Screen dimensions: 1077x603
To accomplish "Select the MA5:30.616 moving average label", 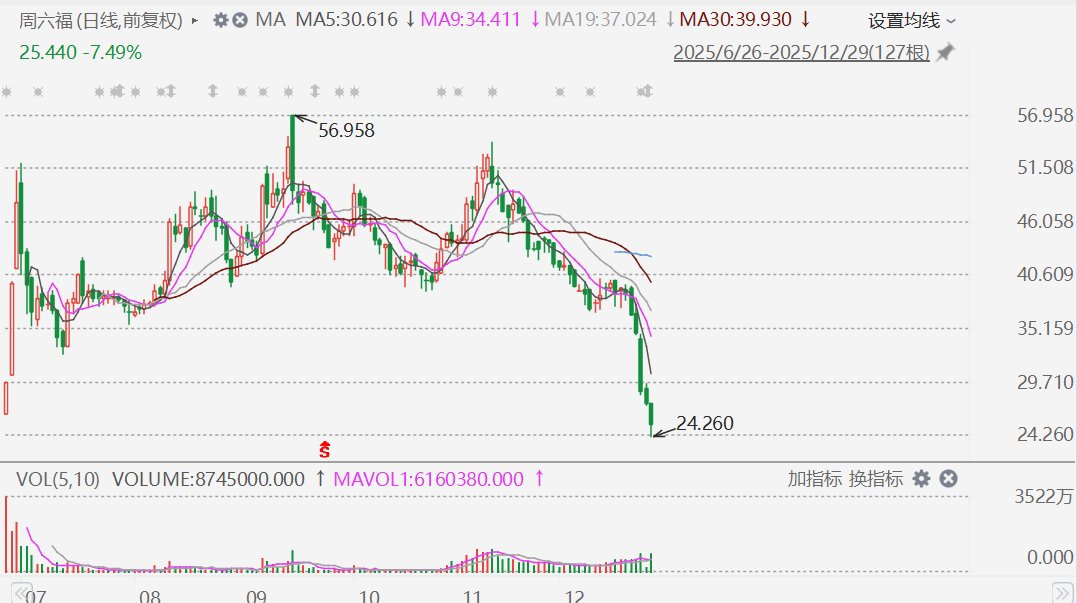I will click(346, 20).
